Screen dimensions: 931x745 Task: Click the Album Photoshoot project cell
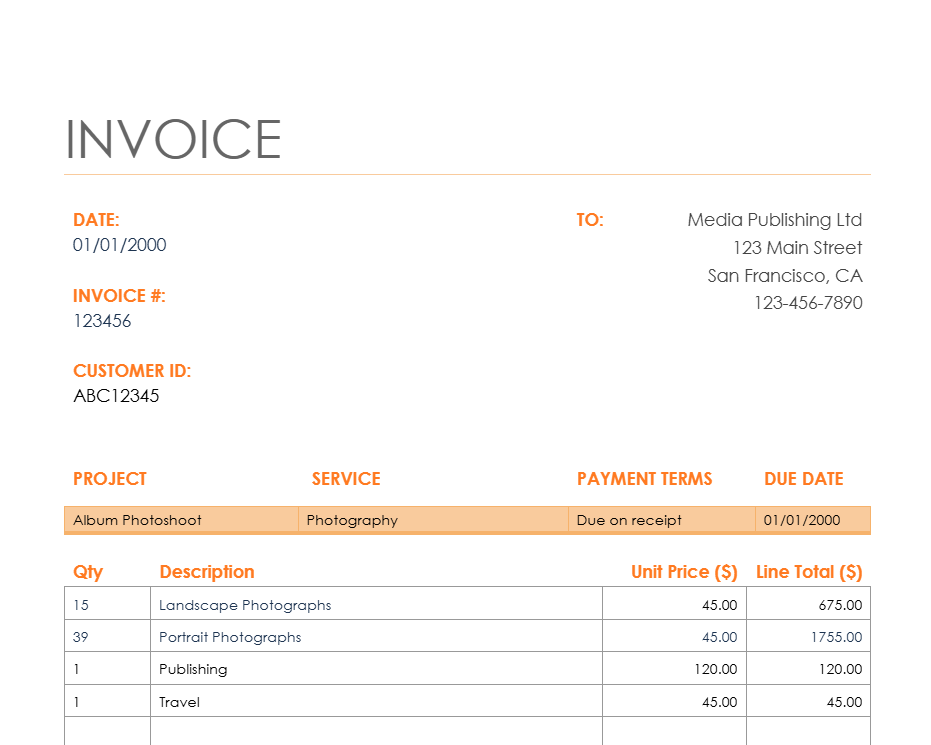181,520
